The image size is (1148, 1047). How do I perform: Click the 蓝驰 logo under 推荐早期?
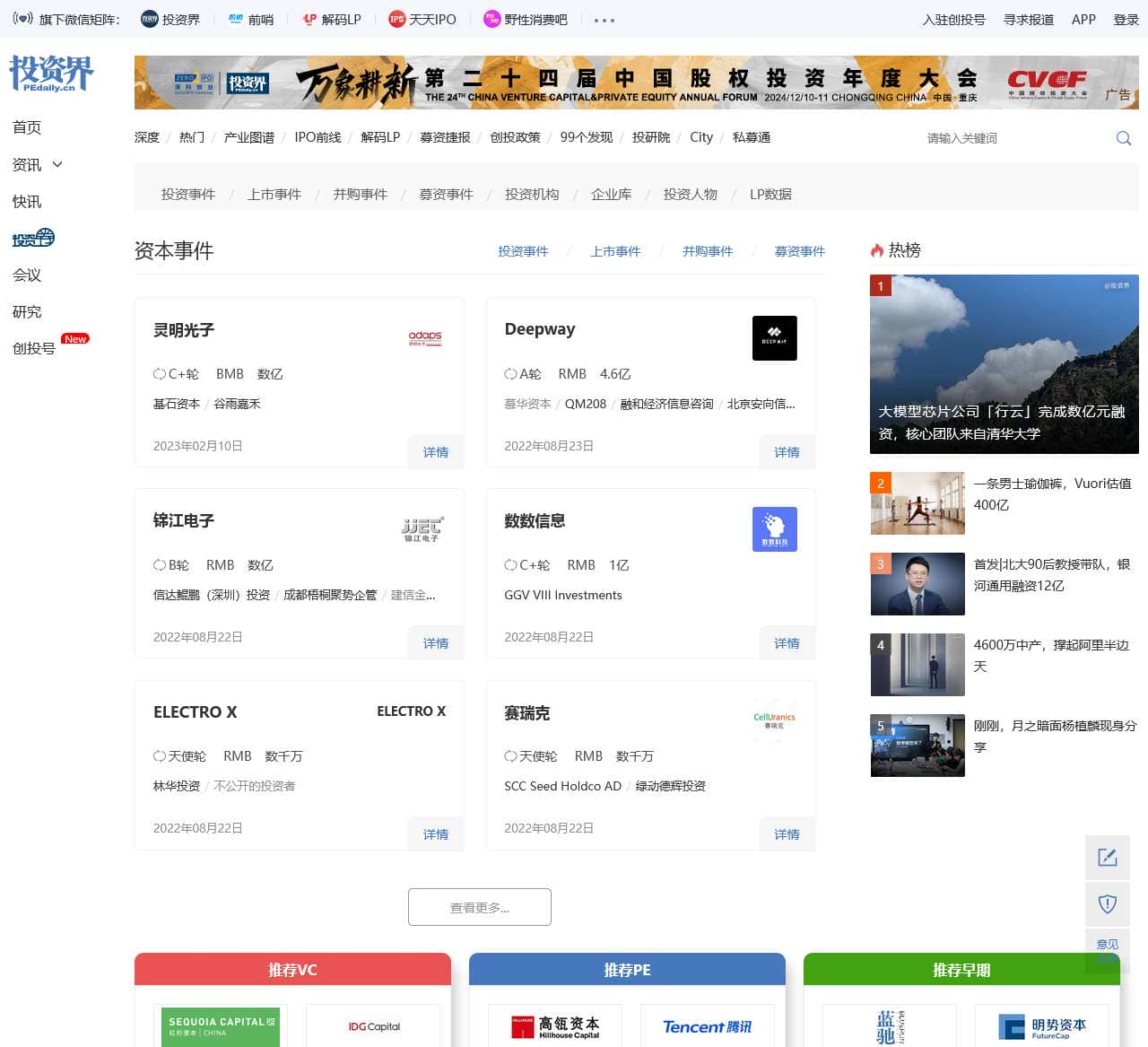pyautogui.click(x=890, y=1027)
